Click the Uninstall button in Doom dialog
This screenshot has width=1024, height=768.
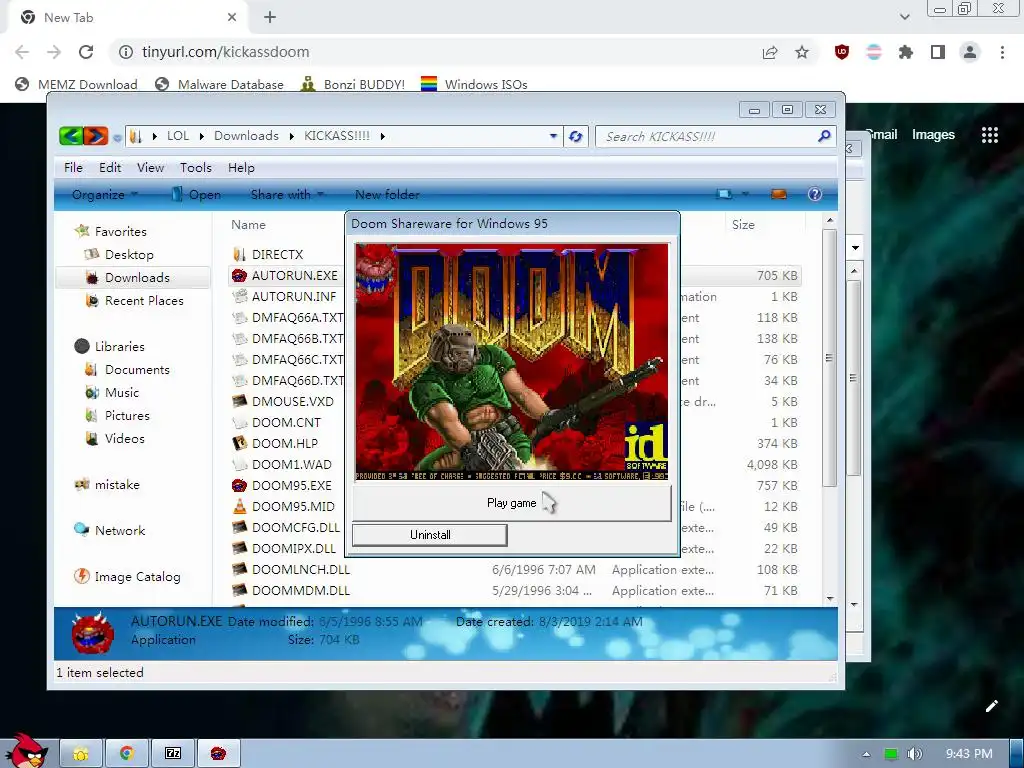pyautogui.click(x=430, y=535)
